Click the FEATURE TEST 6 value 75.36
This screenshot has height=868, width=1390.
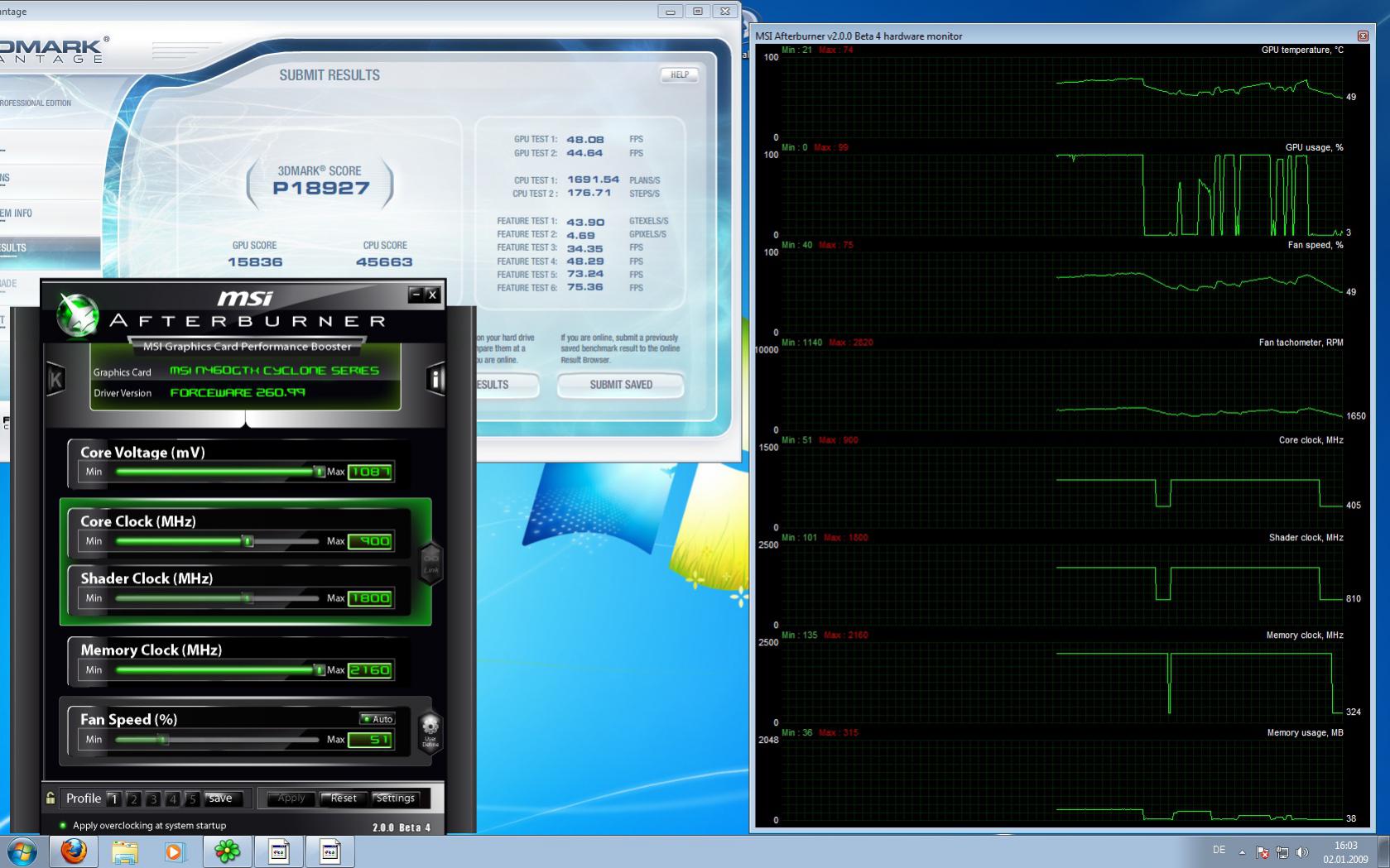[x=585, y=287]
